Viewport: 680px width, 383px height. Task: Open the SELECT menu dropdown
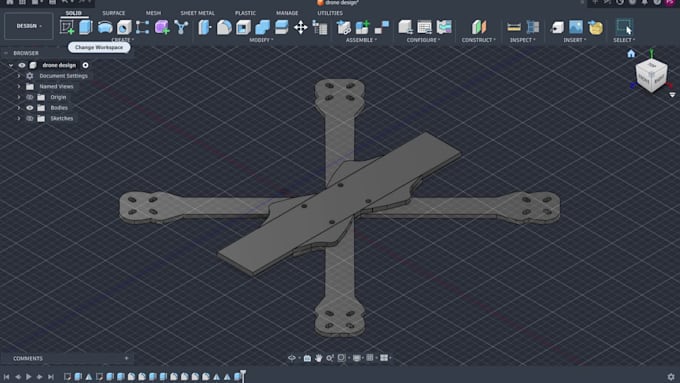tap(624, 40)
